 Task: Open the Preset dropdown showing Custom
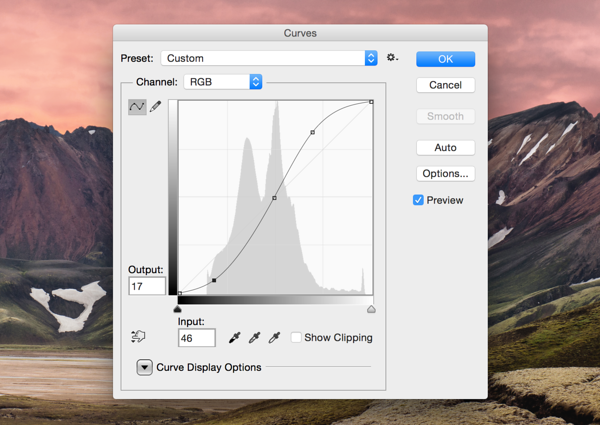(x=269, y=58)
